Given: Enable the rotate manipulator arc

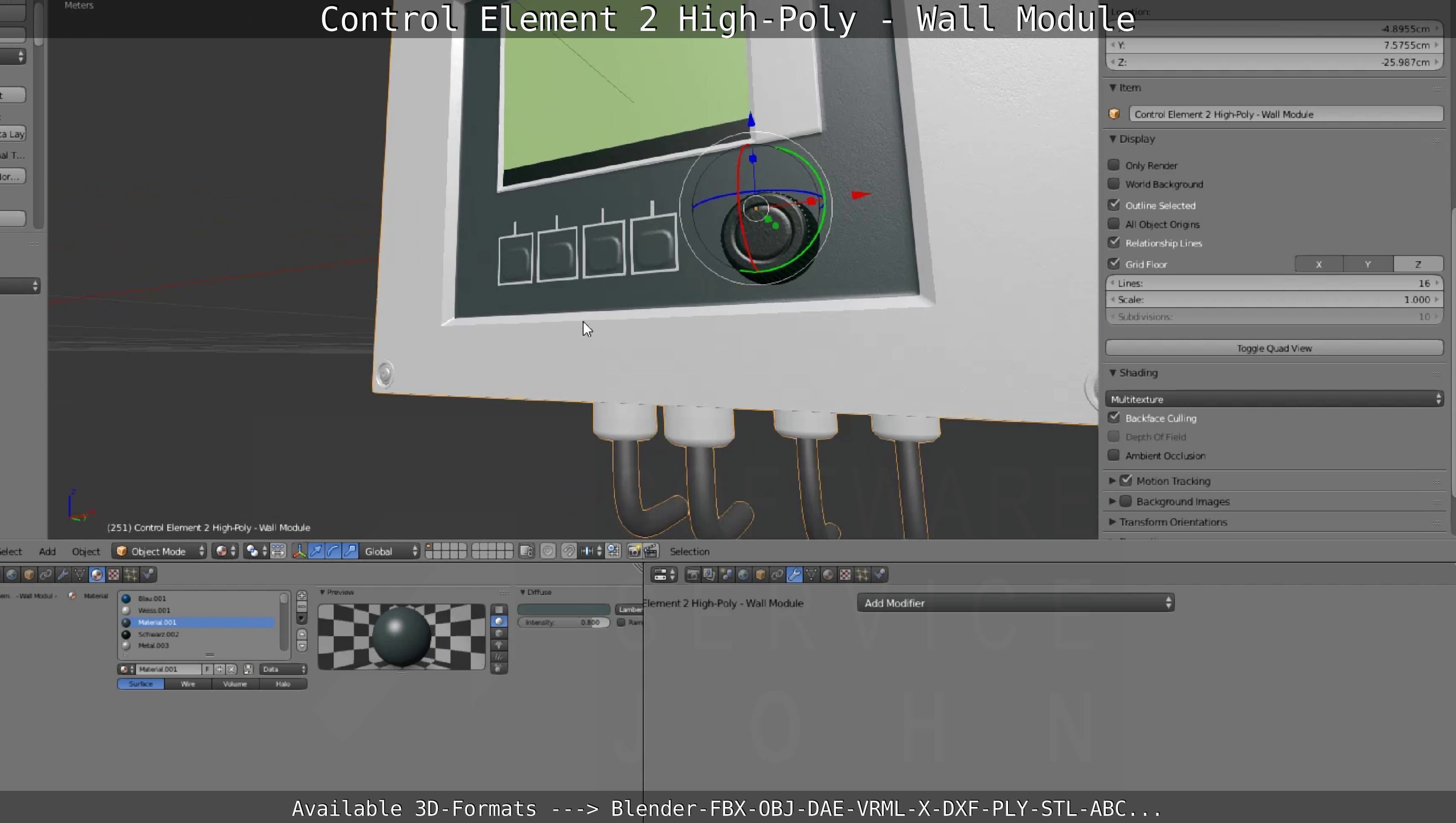Looking at the screenshot, I should pyautogui.click(x=334, y=551).
